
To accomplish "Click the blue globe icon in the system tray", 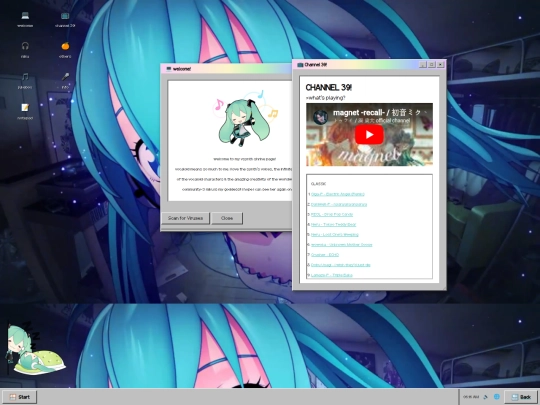I will coord(497,397).
